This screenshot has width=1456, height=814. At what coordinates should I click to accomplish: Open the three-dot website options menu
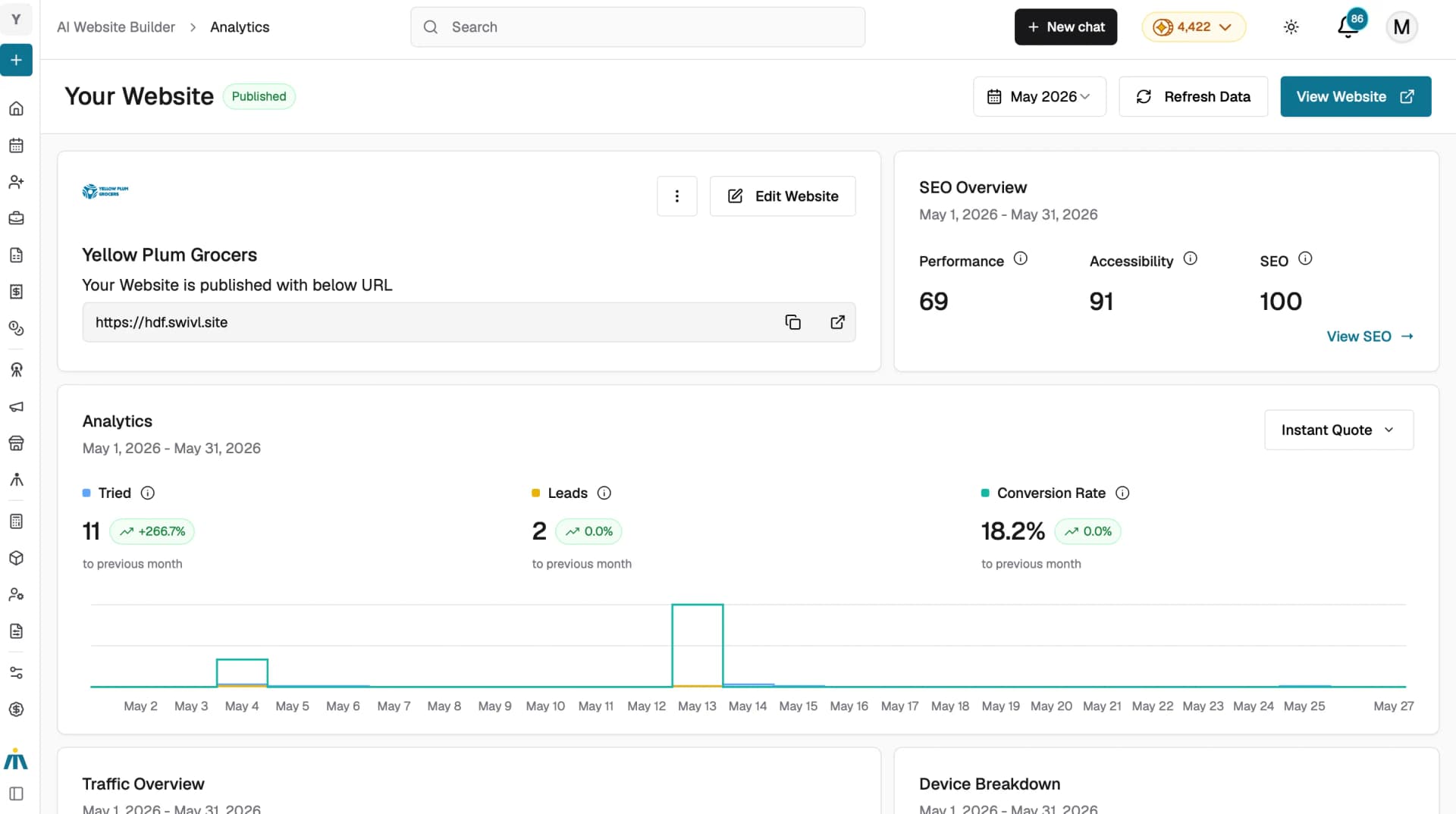677,196
